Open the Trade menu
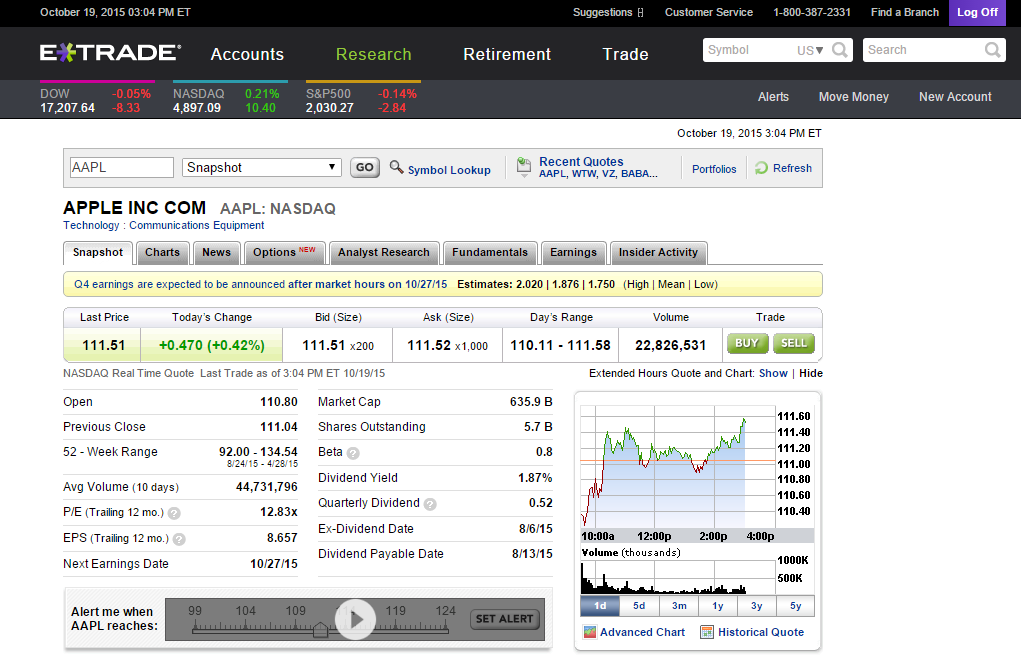 [626, 54]
